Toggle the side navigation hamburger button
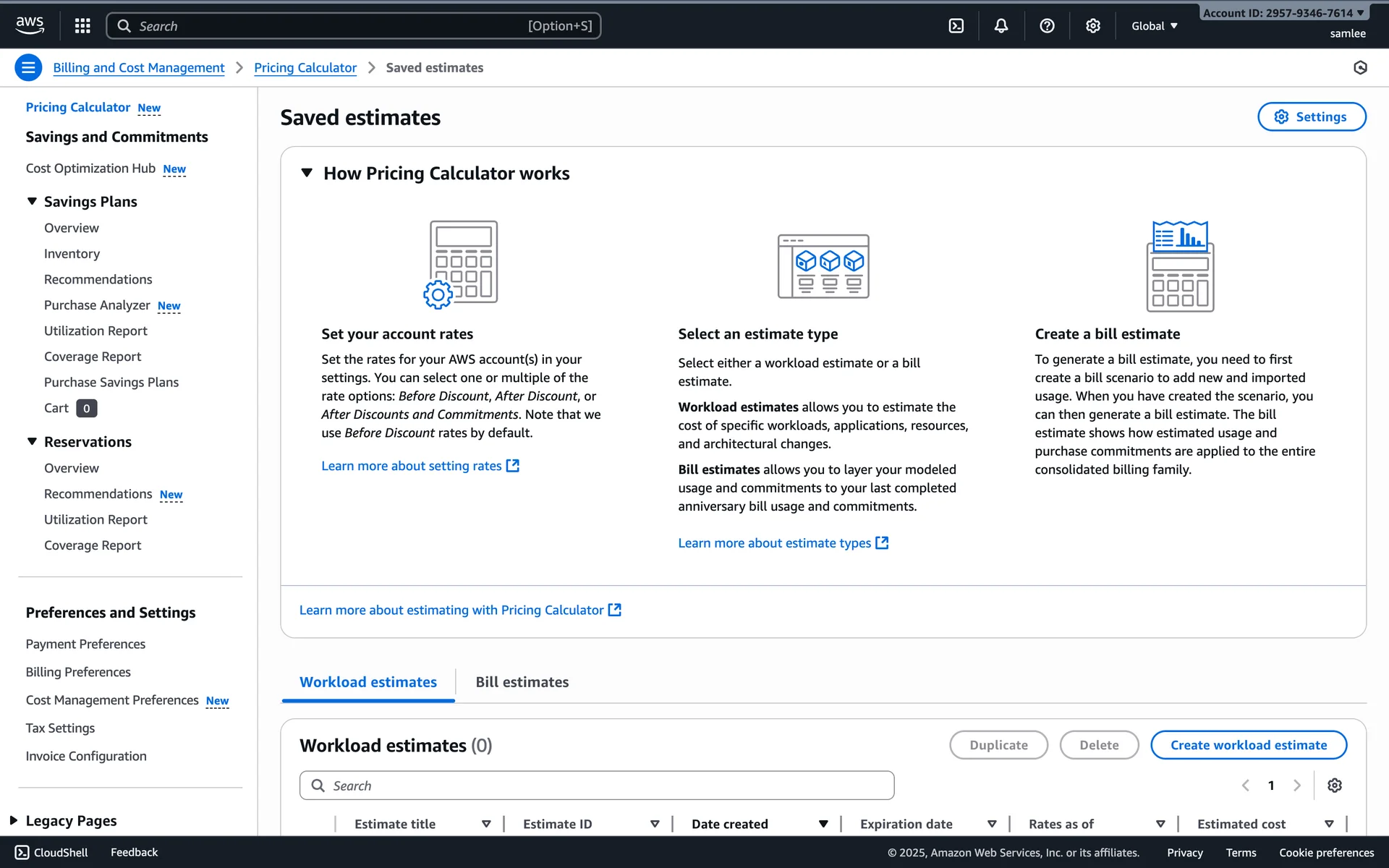 [x=28, y=68]
